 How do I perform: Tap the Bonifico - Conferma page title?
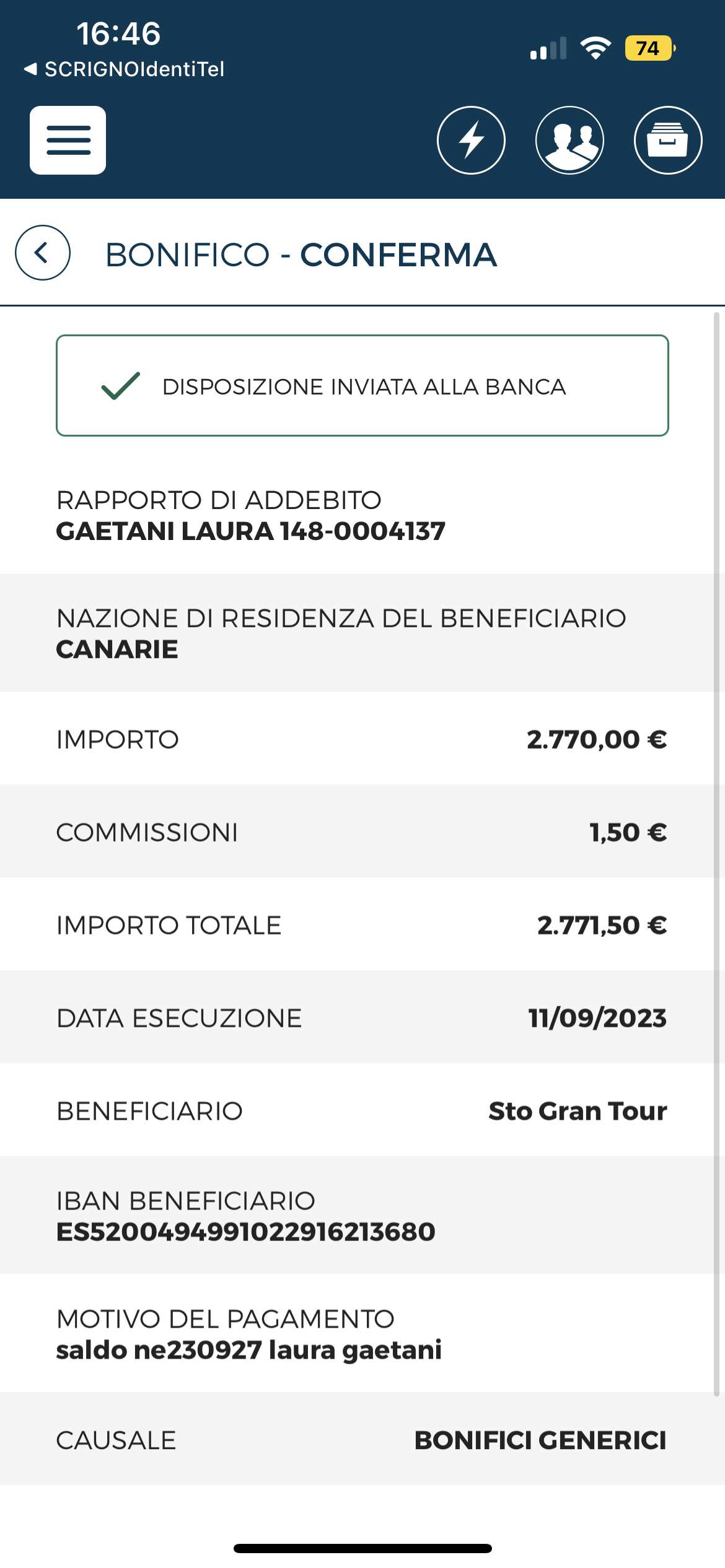click(301, 255)
